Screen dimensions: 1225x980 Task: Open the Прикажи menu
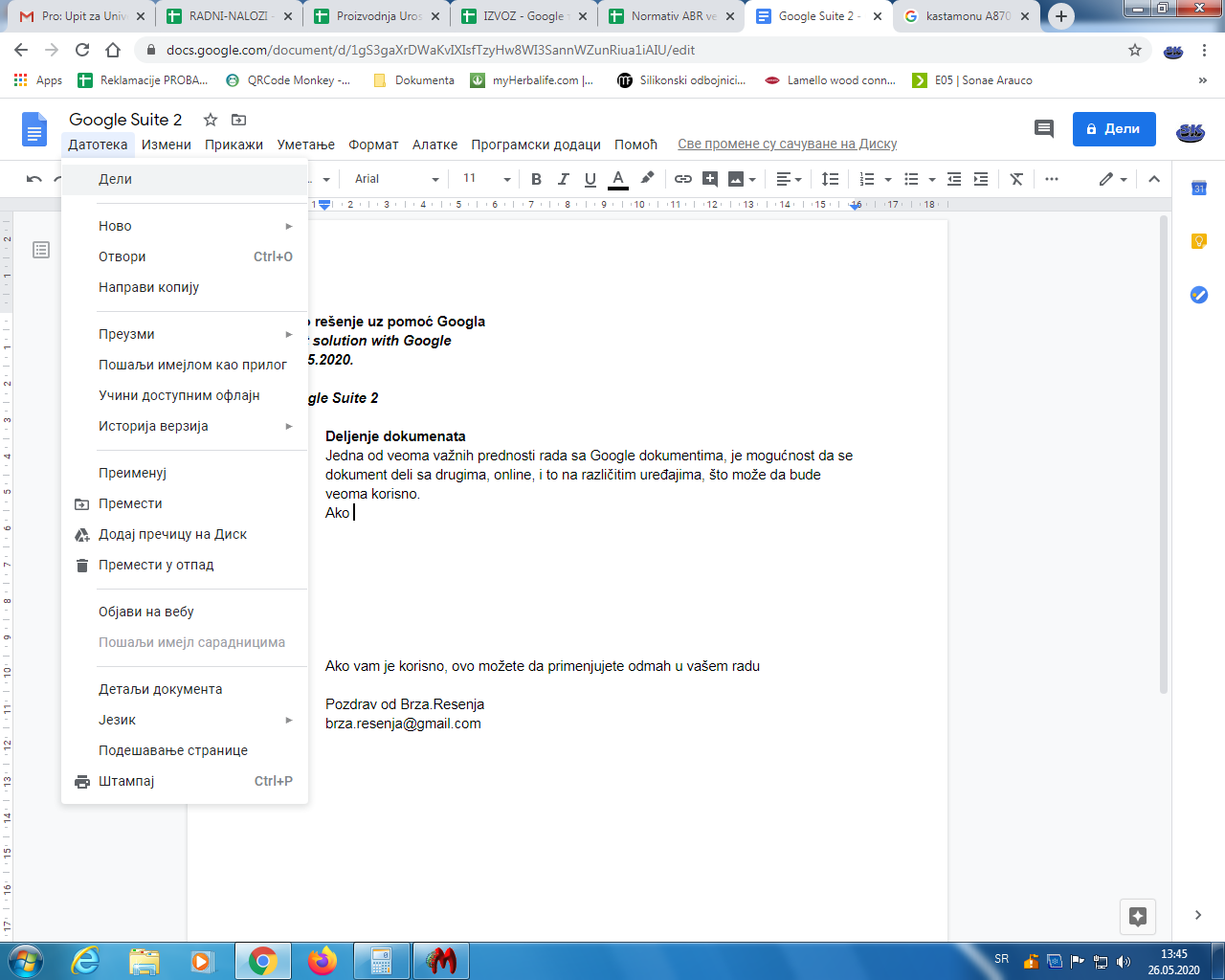click(x=234, y=145)
